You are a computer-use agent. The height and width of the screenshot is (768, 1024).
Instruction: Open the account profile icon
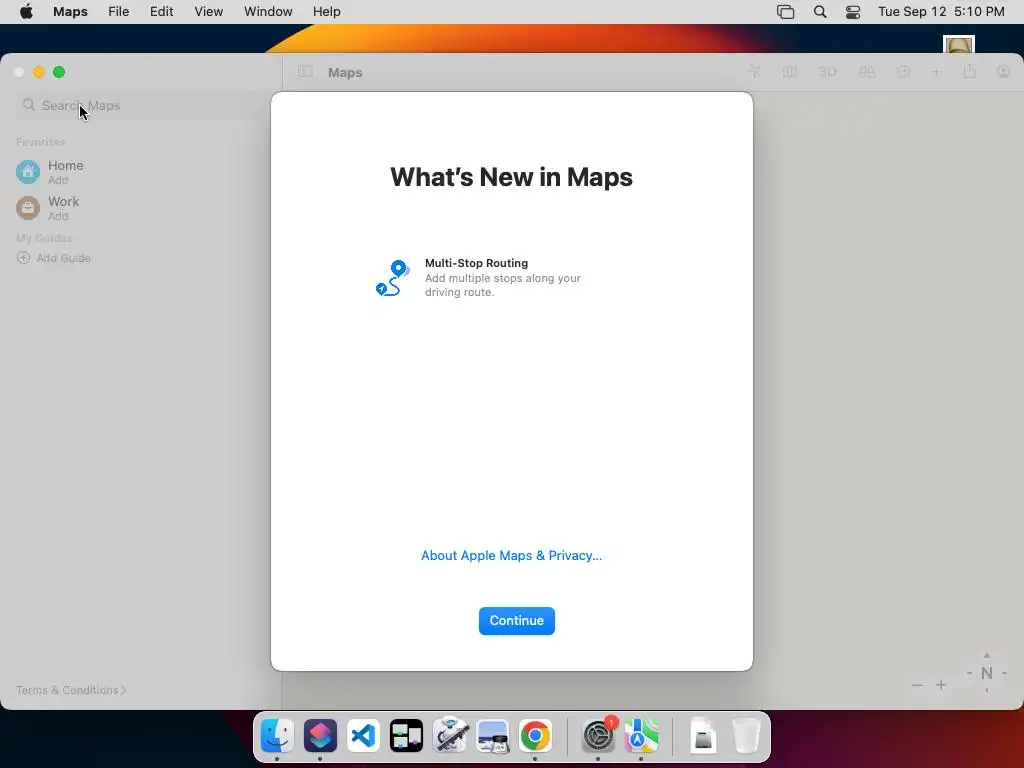1003,72
